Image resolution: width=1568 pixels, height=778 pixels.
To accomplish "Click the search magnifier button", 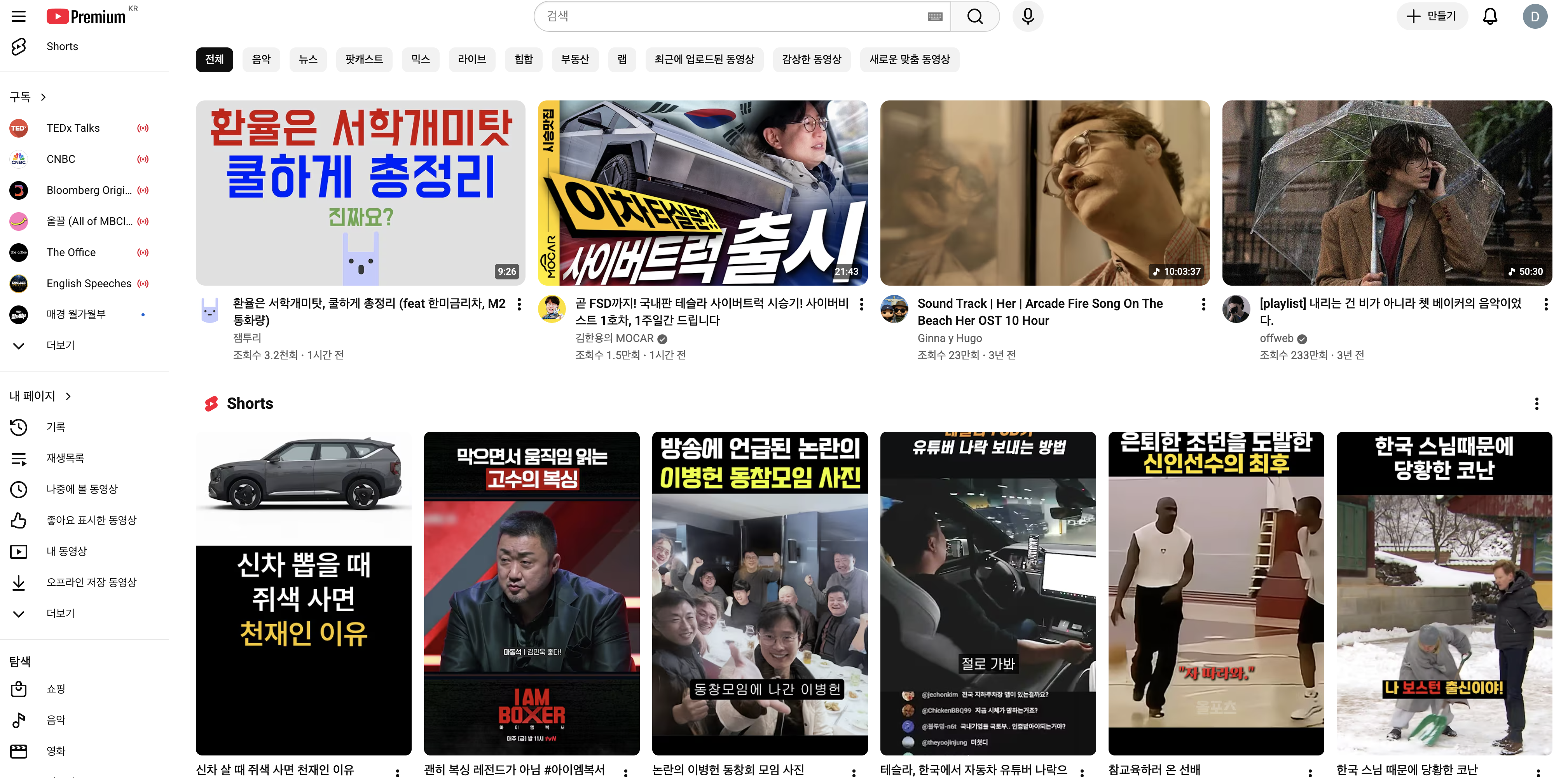I will 974,16.
